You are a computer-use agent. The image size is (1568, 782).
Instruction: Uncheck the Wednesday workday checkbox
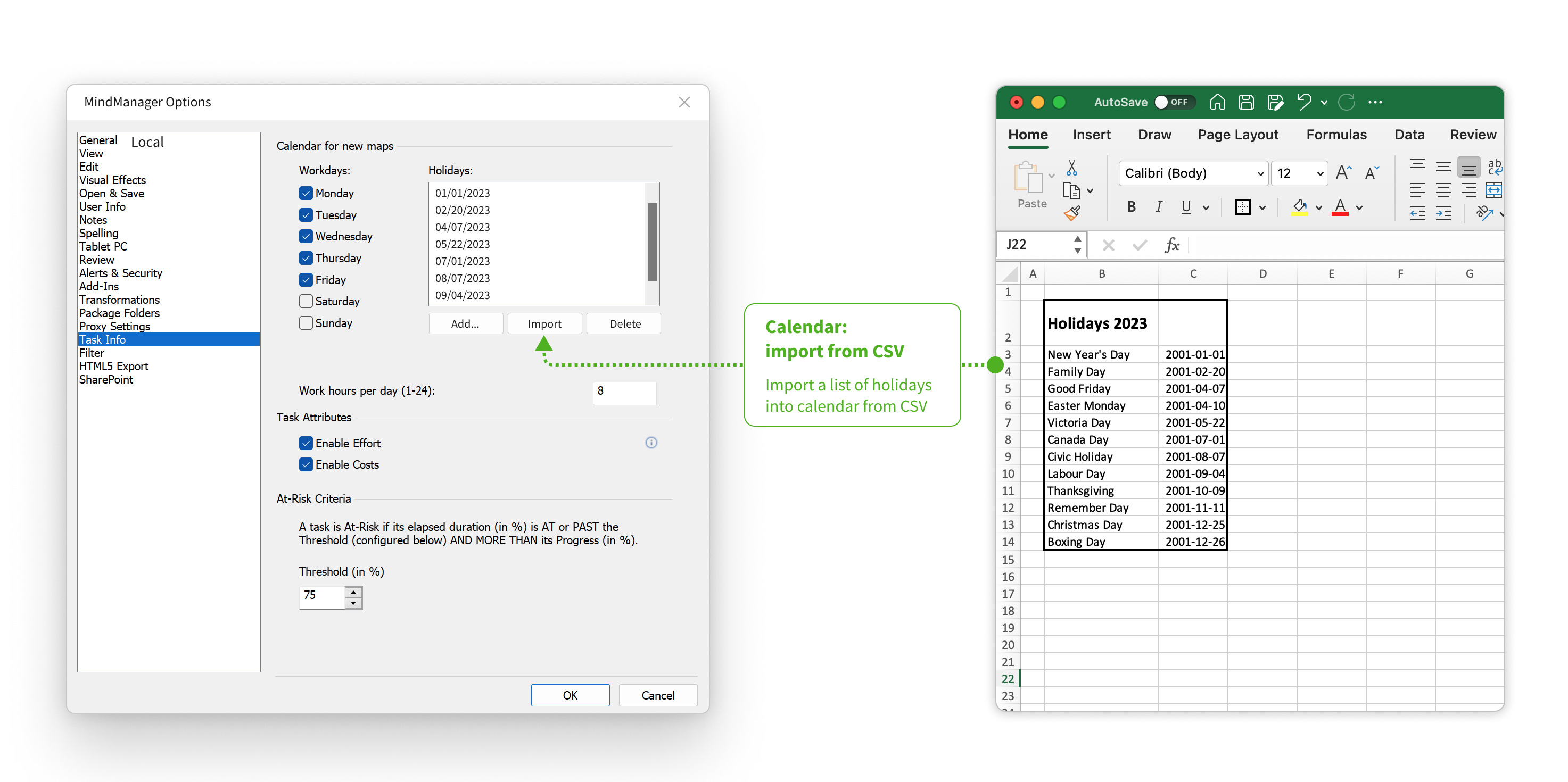coord(306,236)
